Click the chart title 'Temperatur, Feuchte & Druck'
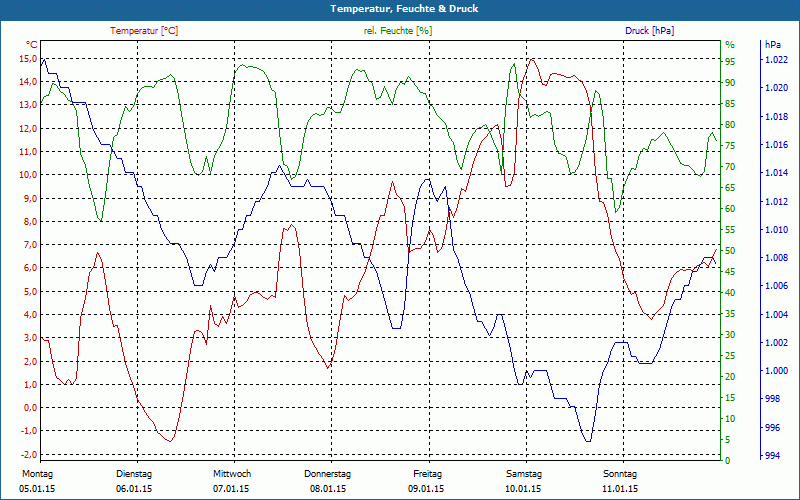This screenshot has height=500, width=800. click(404, 9)
